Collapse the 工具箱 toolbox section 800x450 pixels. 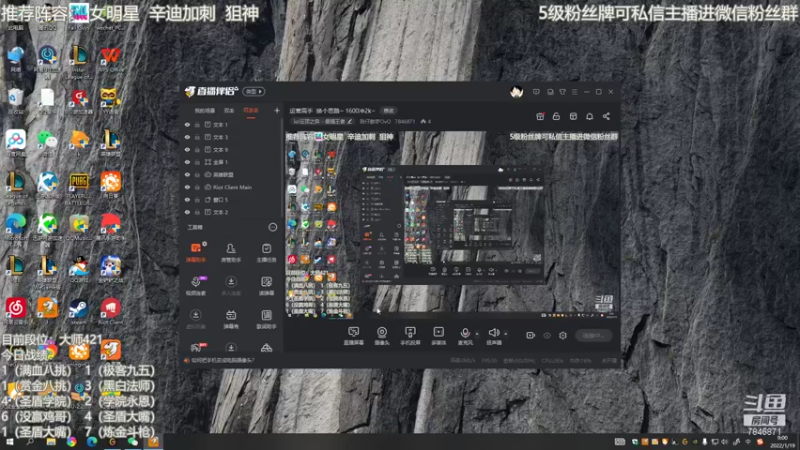(272, 227)
